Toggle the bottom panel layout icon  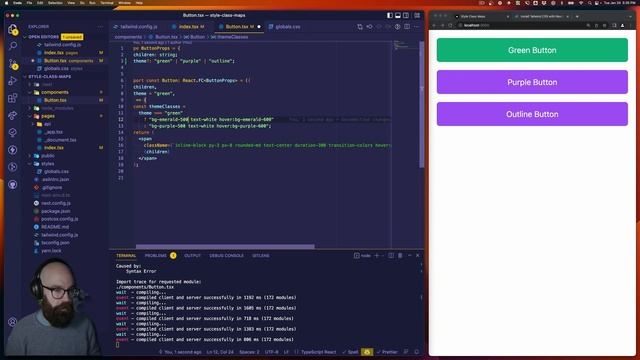click(398, 15)
